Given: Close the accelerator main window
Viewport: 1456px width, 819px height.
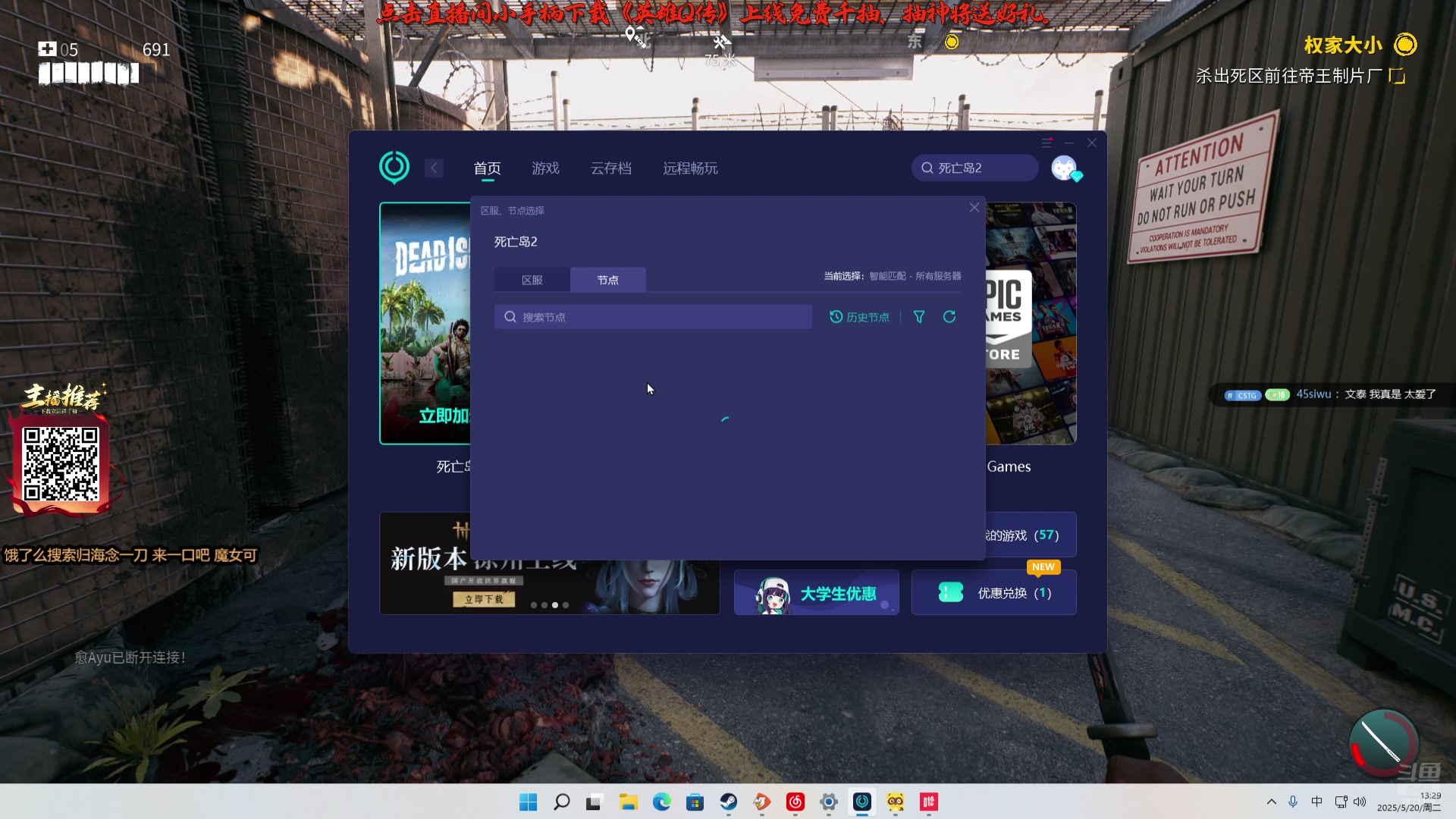Looking at the screenshot, I should point(1092,143).
